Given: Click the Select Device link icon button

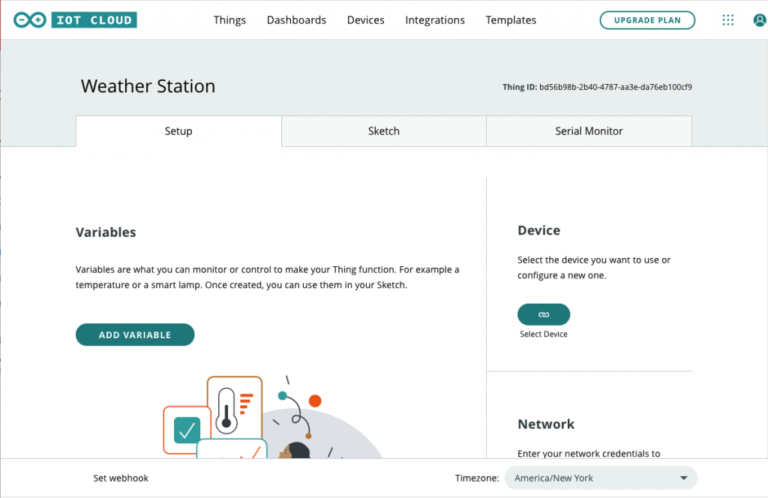Looking at the screenshot, I should coord(543,313).
